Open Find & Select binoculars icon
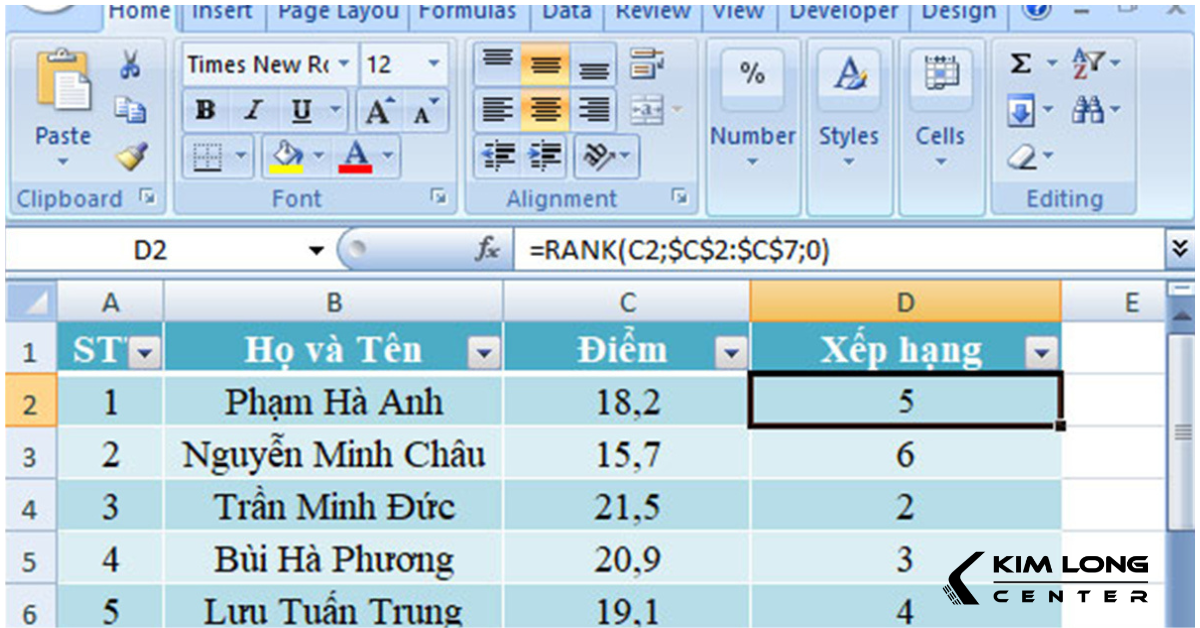This screenshot has height=628, width=1200. [x=1088, y=107]
